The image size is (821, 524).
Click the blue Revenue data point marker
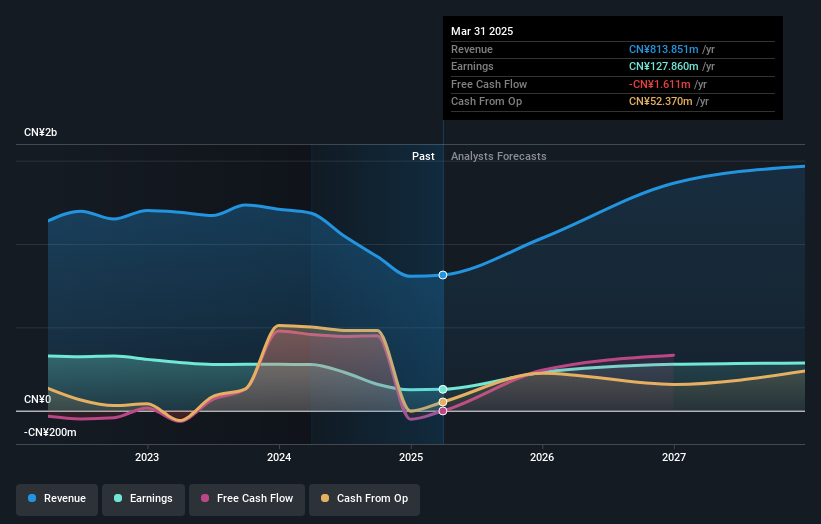click(x=443, y=275)
